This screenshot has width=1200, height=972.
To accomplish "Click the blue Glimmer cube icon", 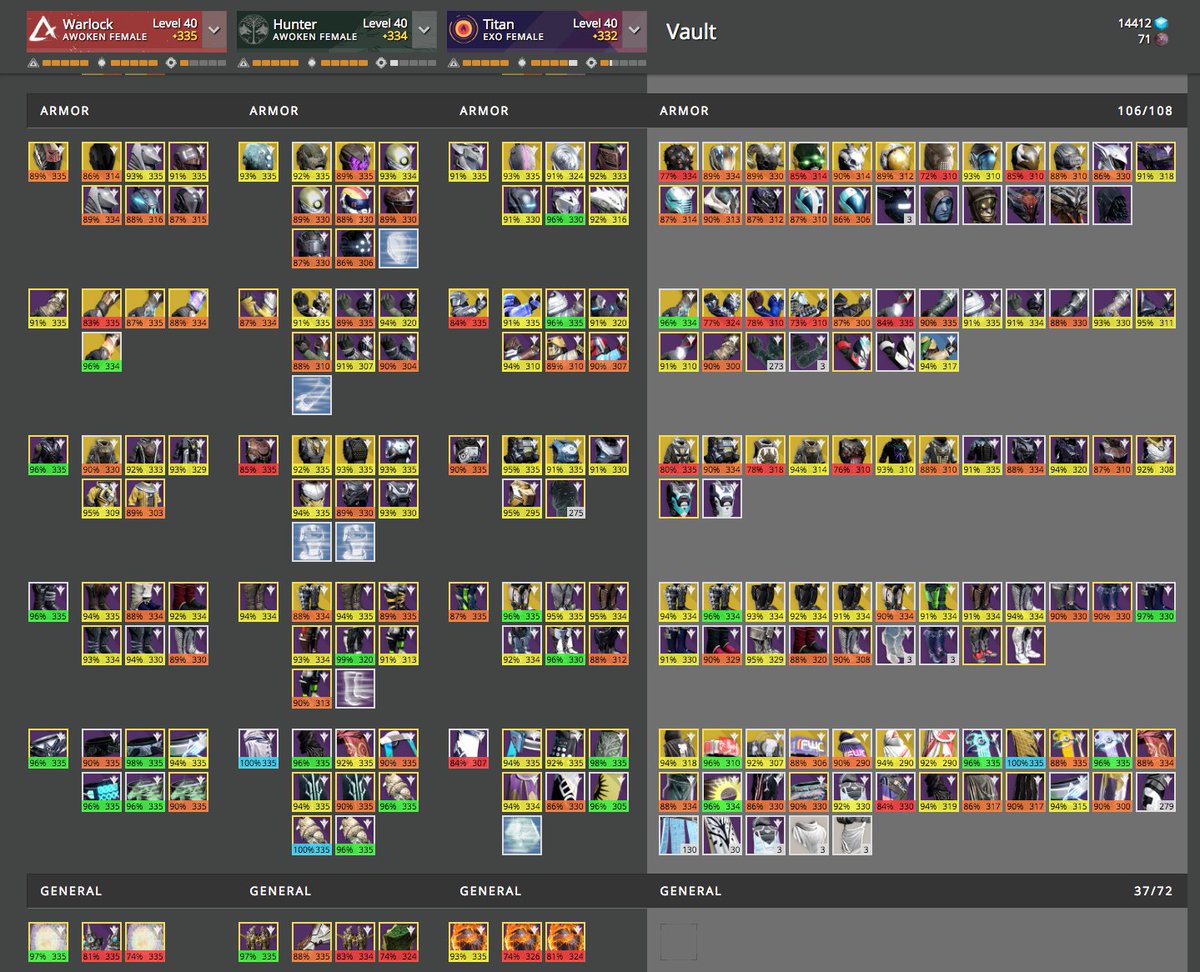I will point(1162,23).
